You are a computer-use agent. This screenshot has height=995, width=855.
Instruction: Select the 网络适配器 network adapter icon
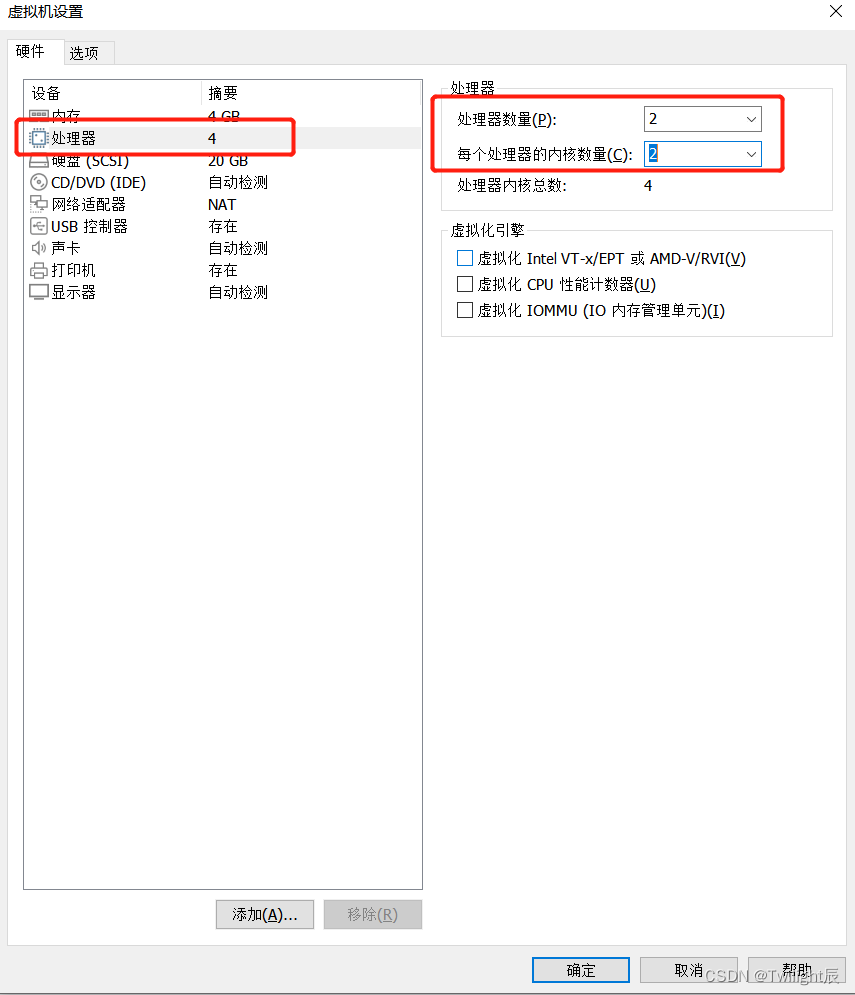[x=39, y=204]
